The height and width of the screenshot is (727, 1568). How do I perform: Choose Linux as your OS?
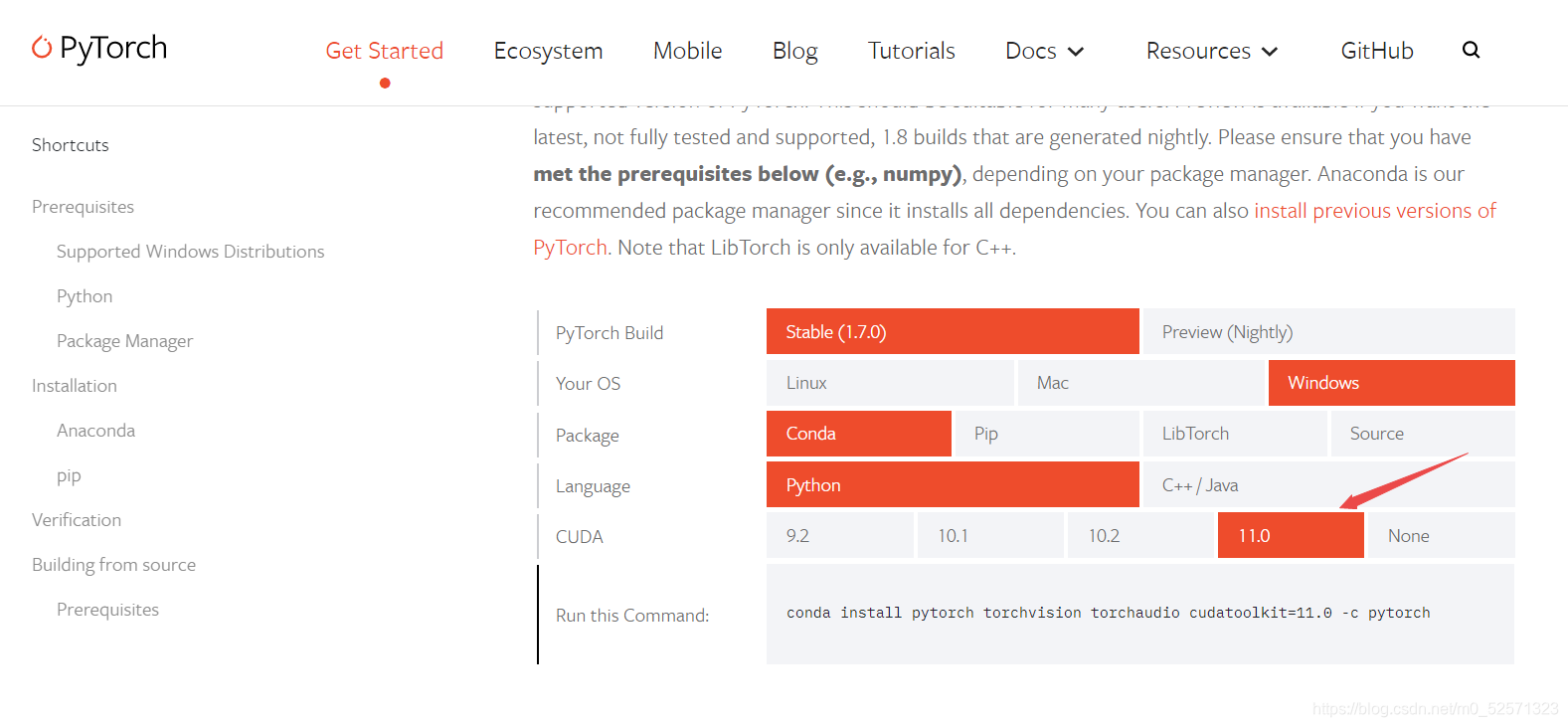890,383
